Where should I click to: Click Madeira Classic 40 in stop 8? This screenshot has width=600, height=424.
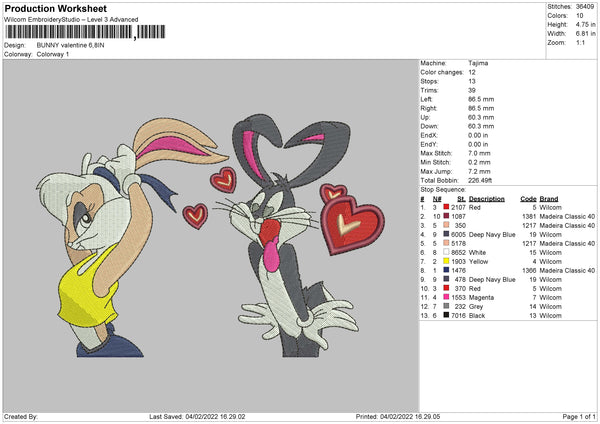(x=567, y=270)
